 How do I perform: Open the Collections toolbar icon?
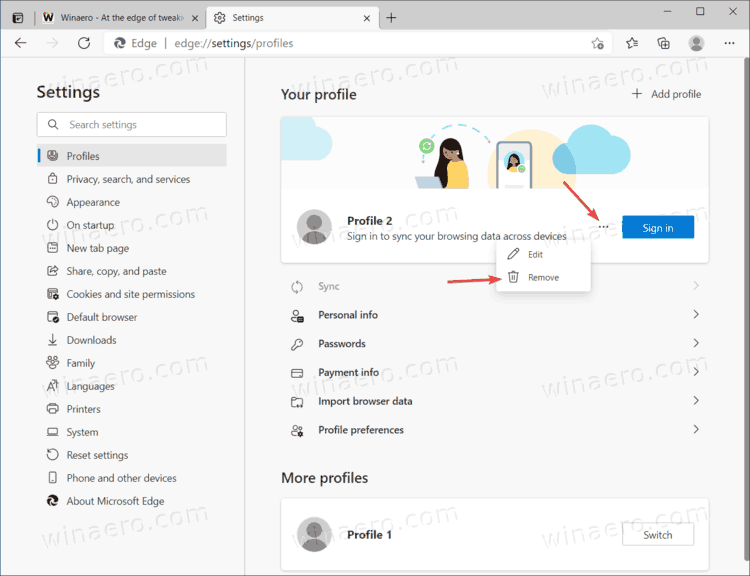[x=663, y=43]
